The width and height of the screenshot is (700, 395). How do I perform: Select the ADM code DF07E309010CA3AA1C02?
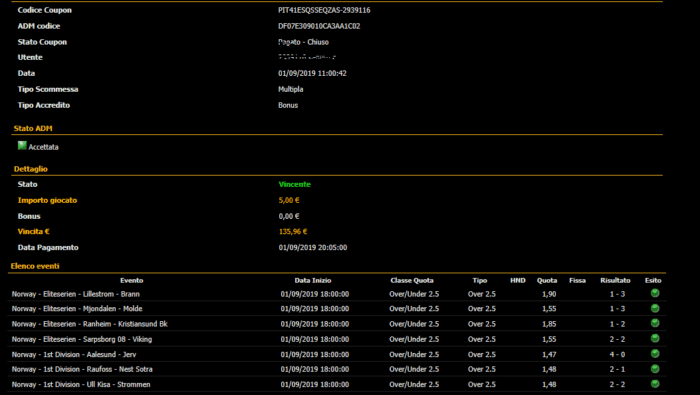click(319, 26)
